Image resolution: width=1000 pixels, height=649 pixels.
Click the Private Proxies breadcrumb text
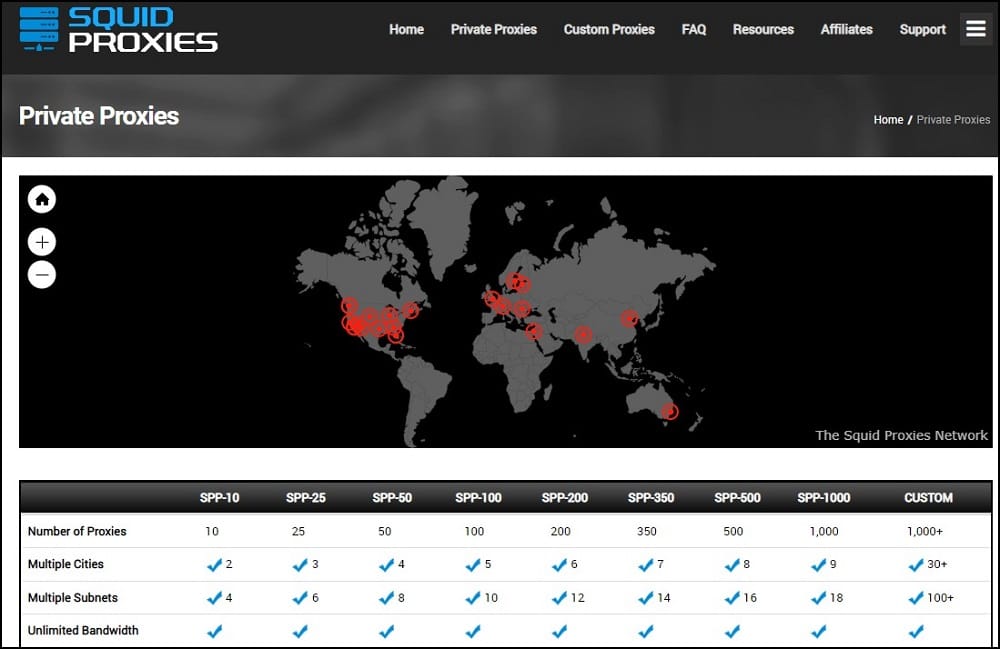[953, 120]
